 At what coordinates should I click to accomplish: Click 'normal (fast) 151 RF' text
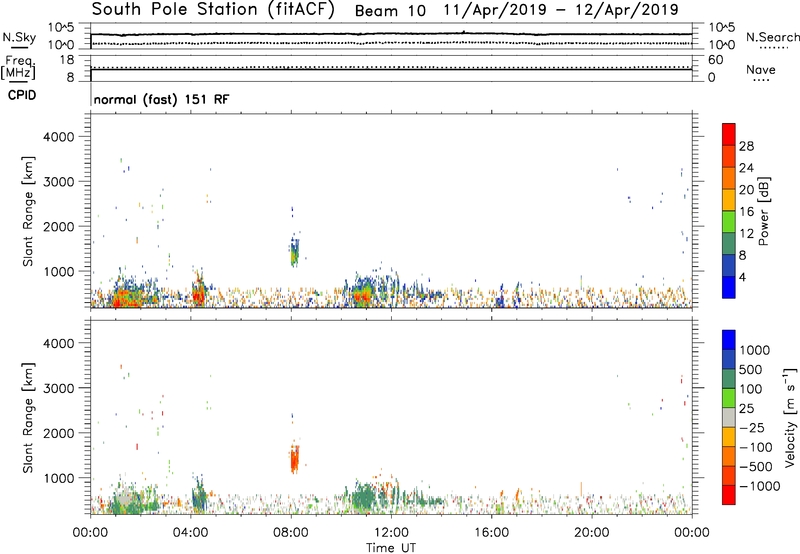[161, 99]
